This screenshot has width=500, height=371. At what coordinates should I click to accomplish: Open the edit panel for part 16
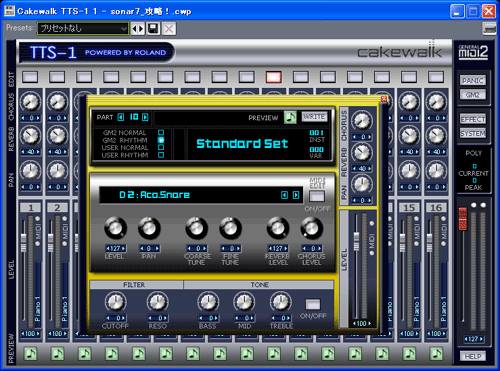point(436,77)
